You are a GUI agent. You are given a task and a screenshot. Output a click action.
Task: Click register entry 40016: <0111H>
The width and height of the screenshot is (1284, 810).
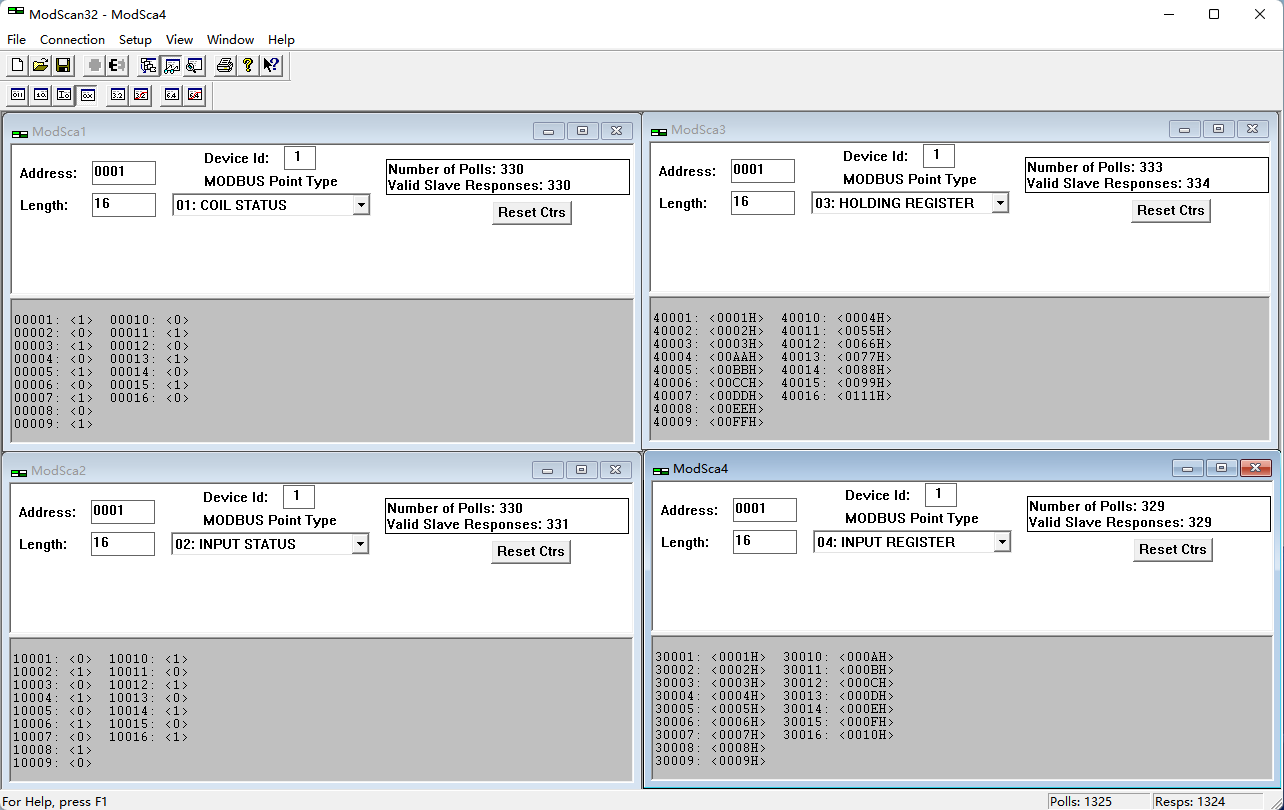[x=837, y=396]
